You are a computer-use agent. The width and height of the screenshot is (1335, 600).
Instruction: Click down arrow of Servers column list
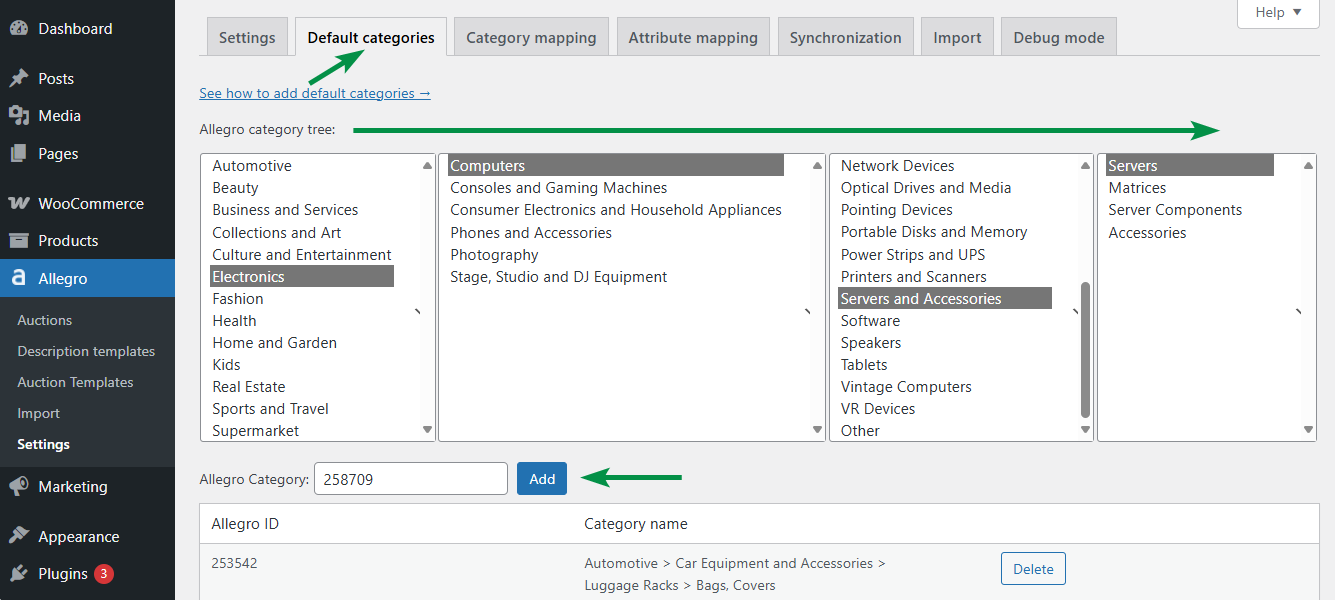(x=1308, y=430)
